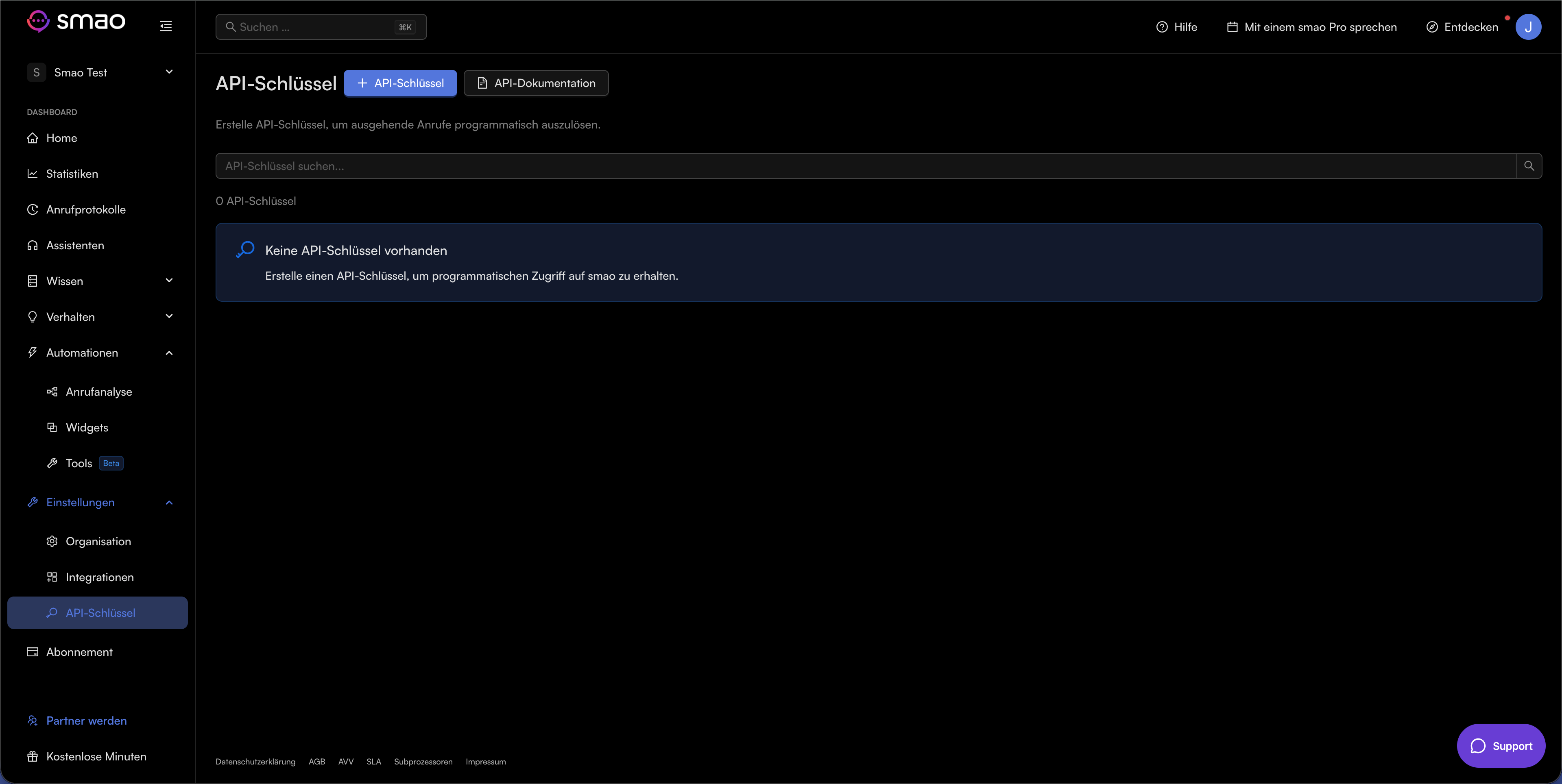
Task: Open the AGB footer link
Action: point(317,762)
